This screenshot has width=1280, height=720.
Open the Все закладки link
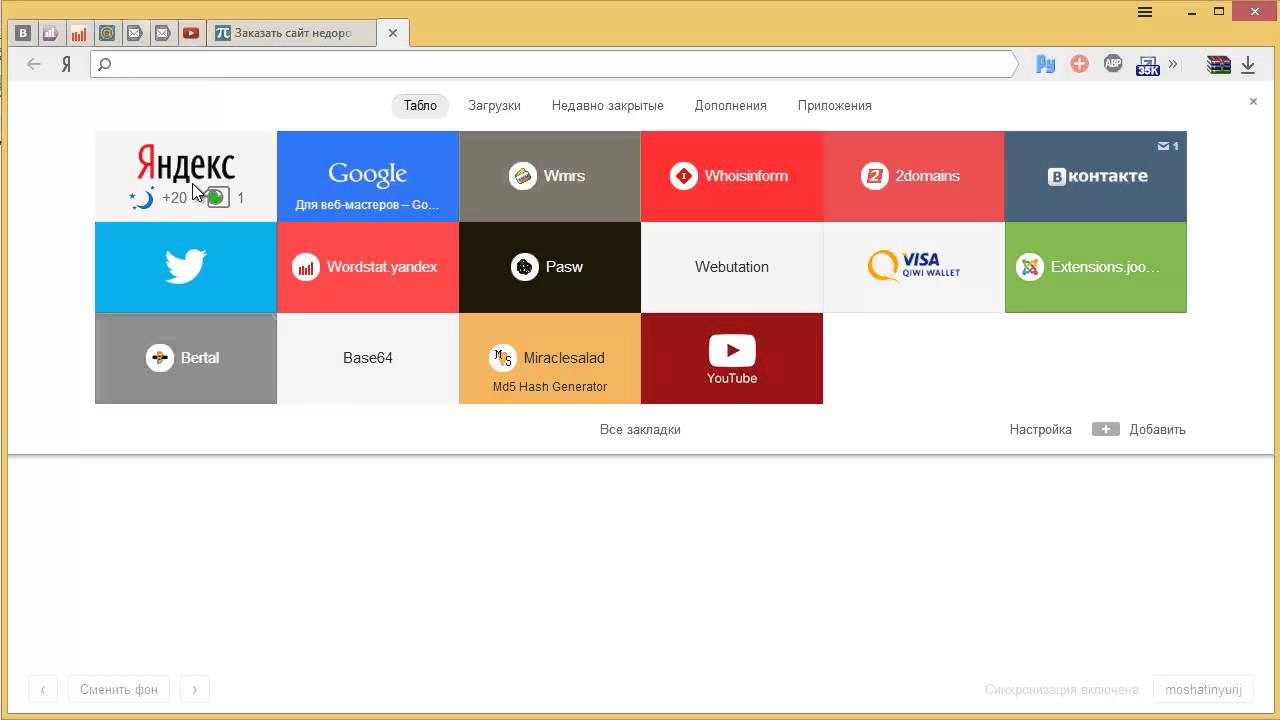coord(640,429)
